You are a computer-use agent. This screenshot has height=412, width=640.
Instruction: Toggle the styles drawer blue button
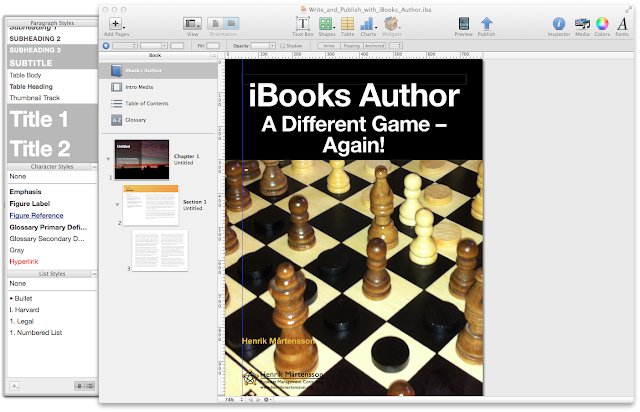point(106,46)
